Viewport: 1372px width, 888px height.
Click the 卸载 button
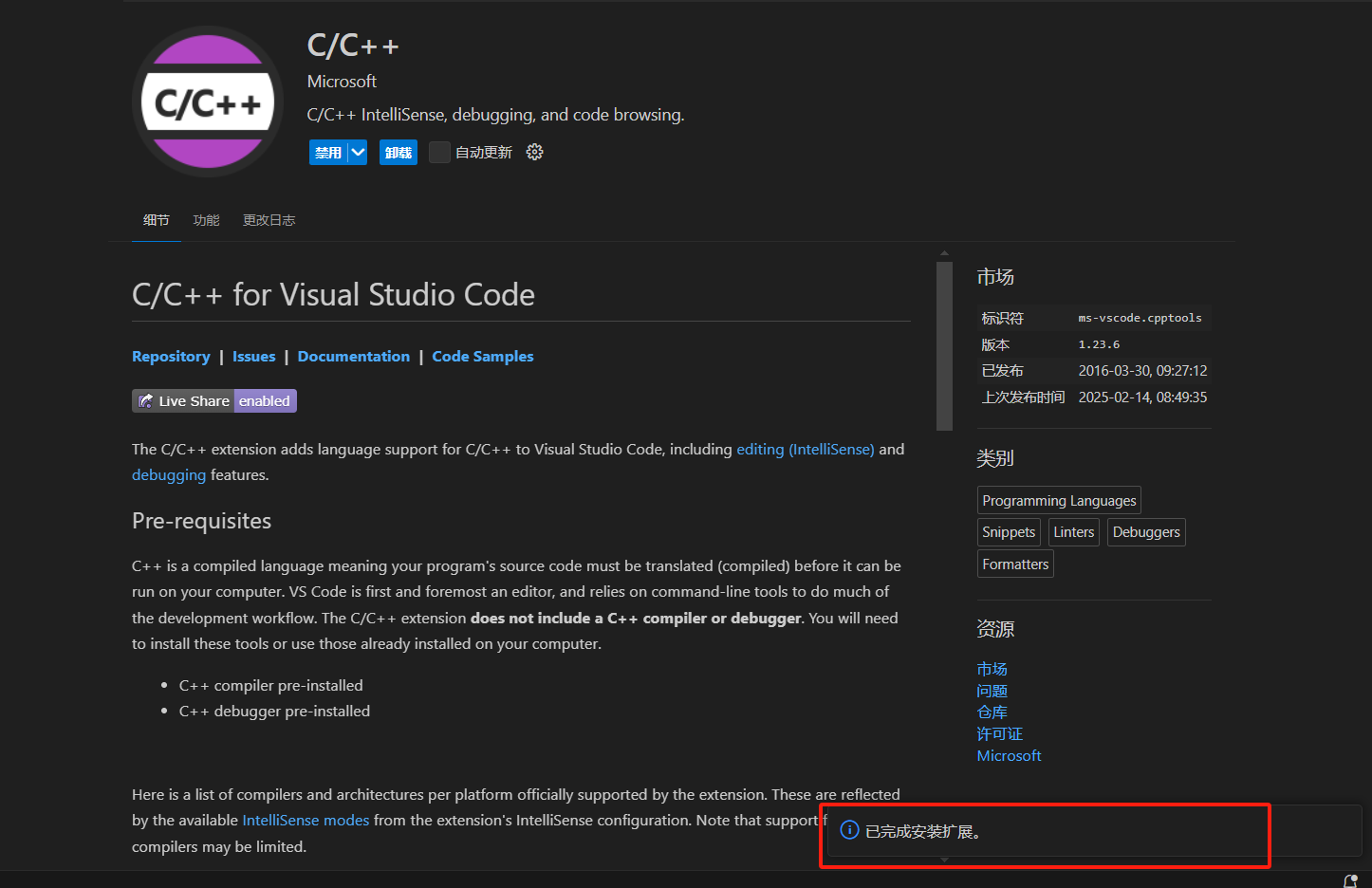click(x=399, y=152)
